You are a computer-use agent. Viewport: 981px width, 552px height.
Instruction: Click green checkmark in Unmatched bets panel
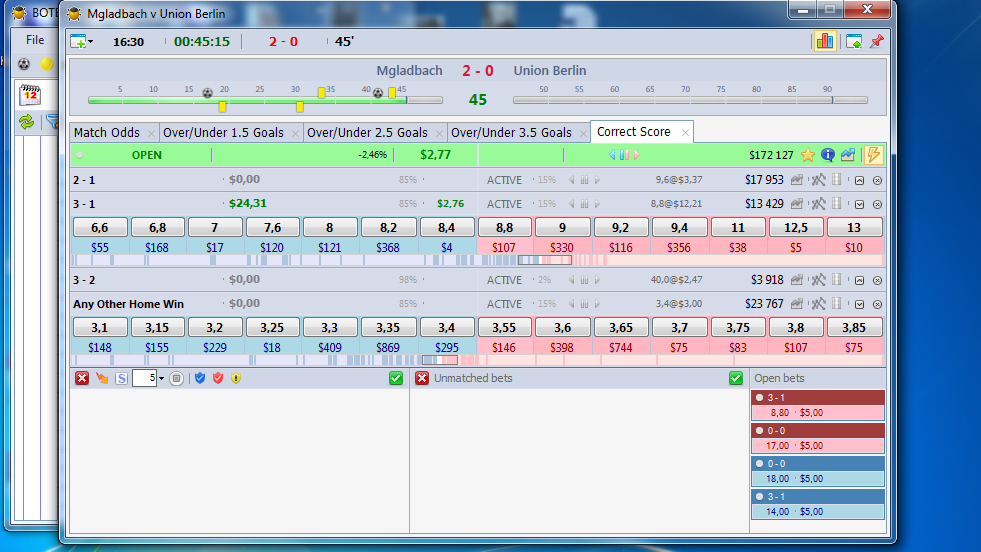(736, 378)
